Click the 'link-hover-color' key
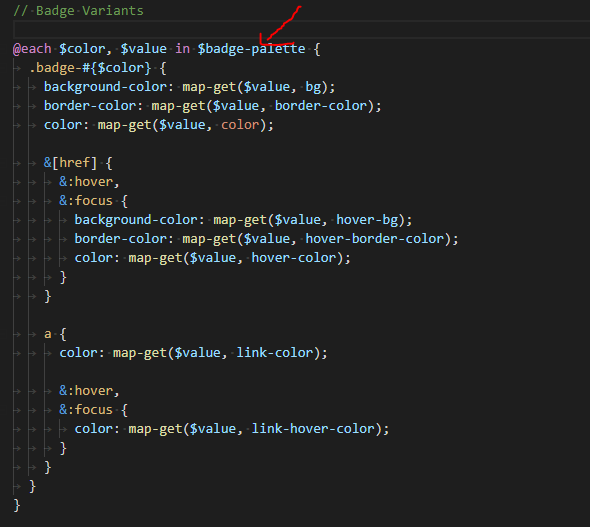This screenshot has width=590, height=527. click(313, 429)
